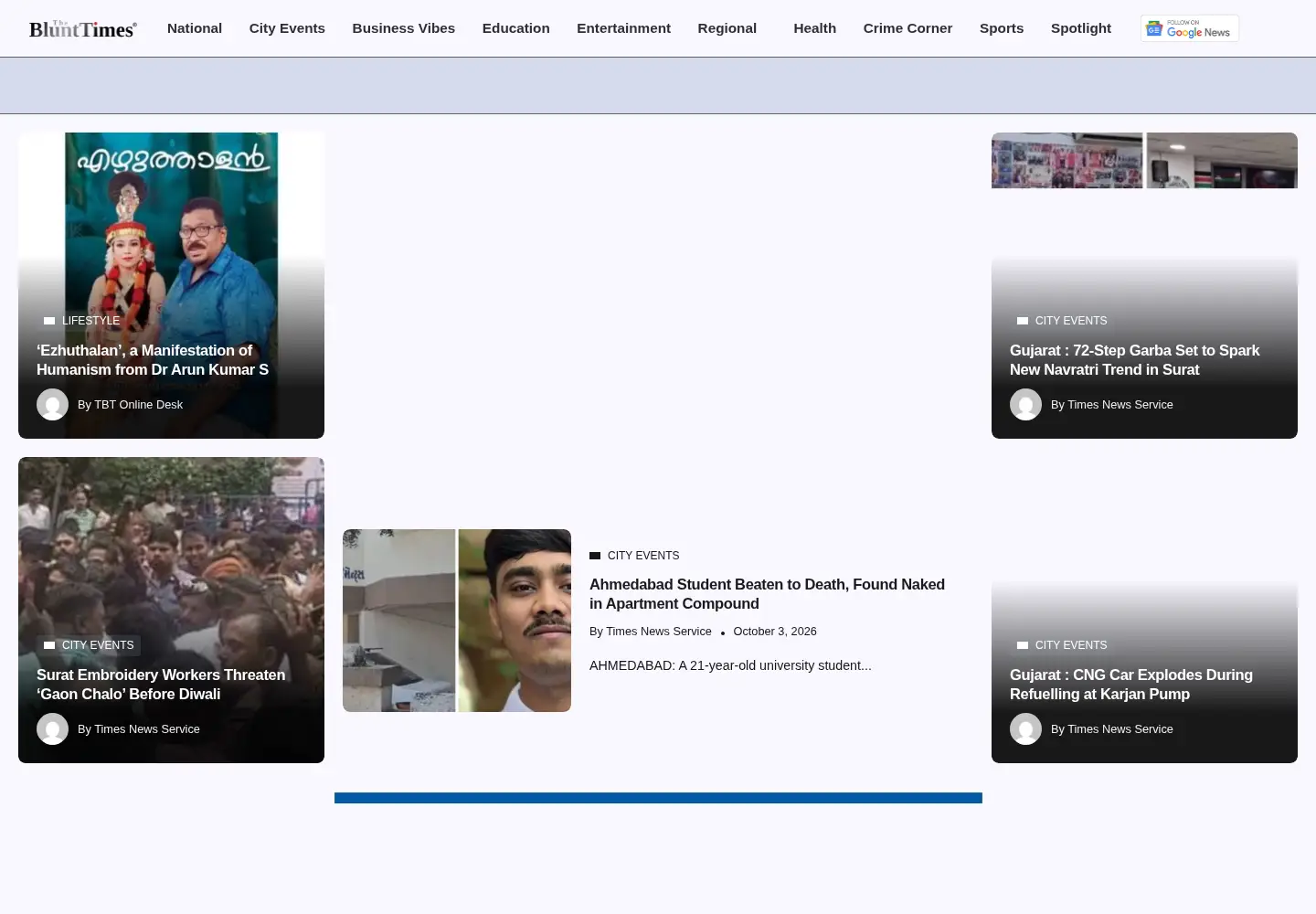Go to the Health section
1316x914 pixels.
click(815, 28)
